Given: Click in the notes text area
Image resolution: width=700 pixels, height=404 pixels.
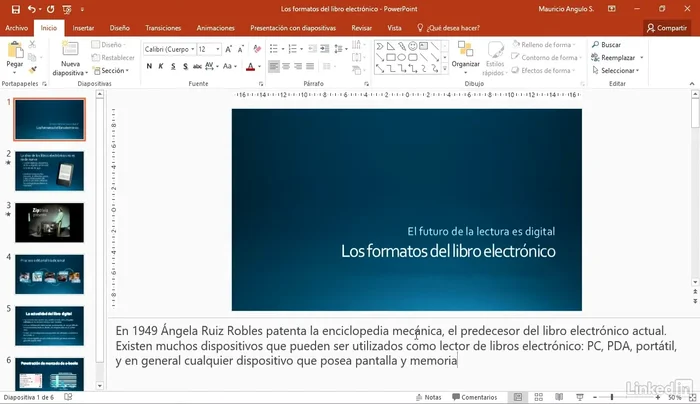Looking at the screenshot, I should click(400, 353).
